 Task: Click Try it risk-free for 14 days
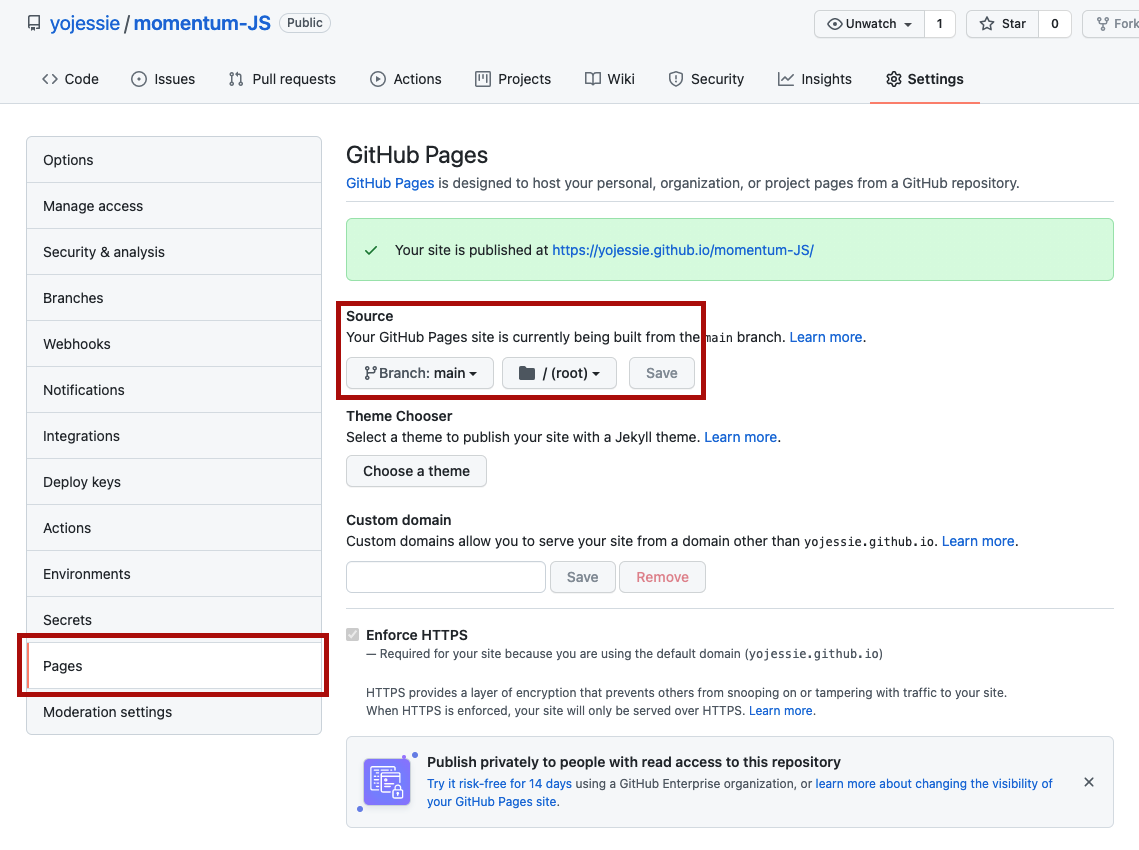point(499,784)
